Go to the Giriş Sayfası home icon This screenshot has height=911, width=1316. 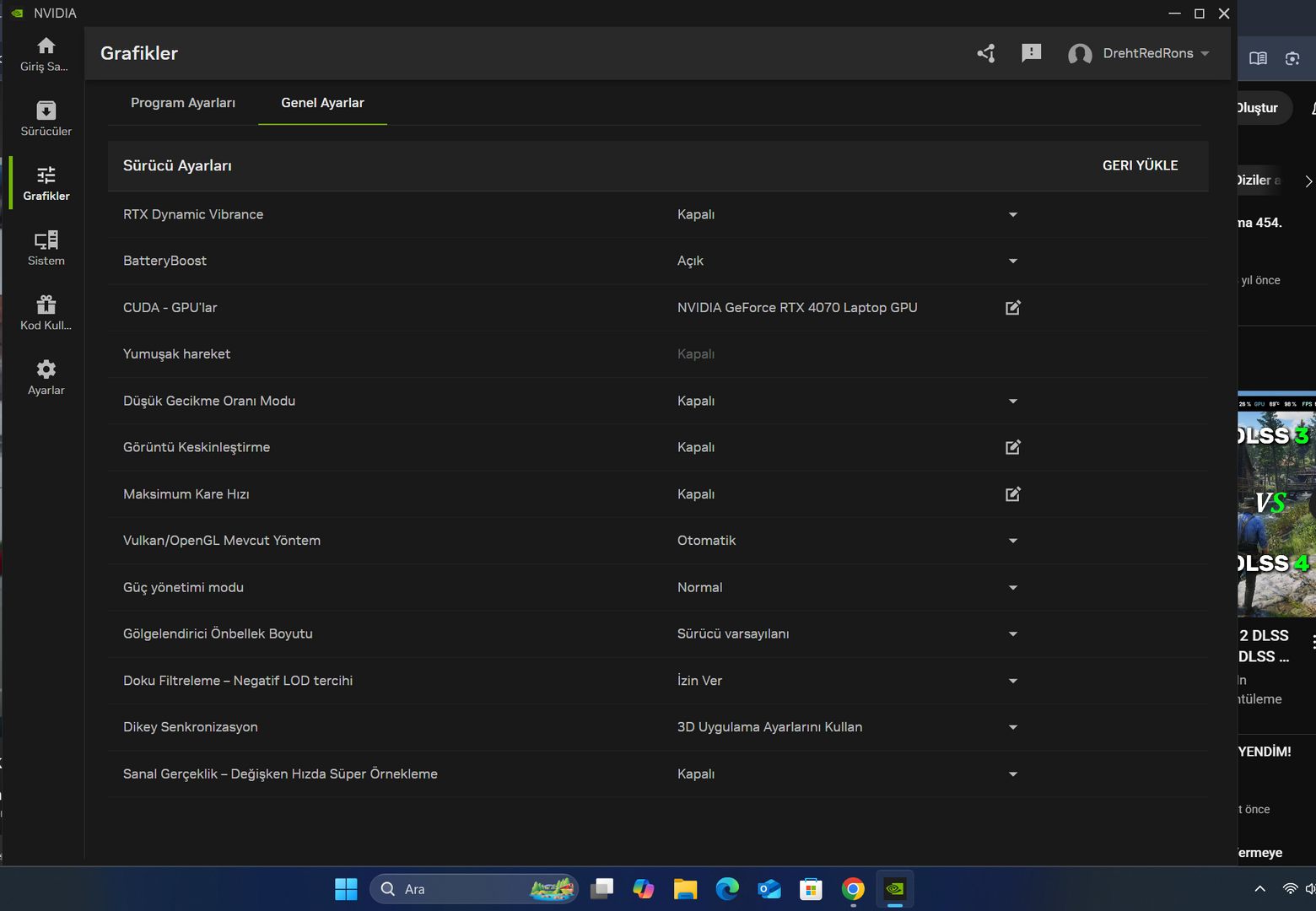[x=46, y=46]
